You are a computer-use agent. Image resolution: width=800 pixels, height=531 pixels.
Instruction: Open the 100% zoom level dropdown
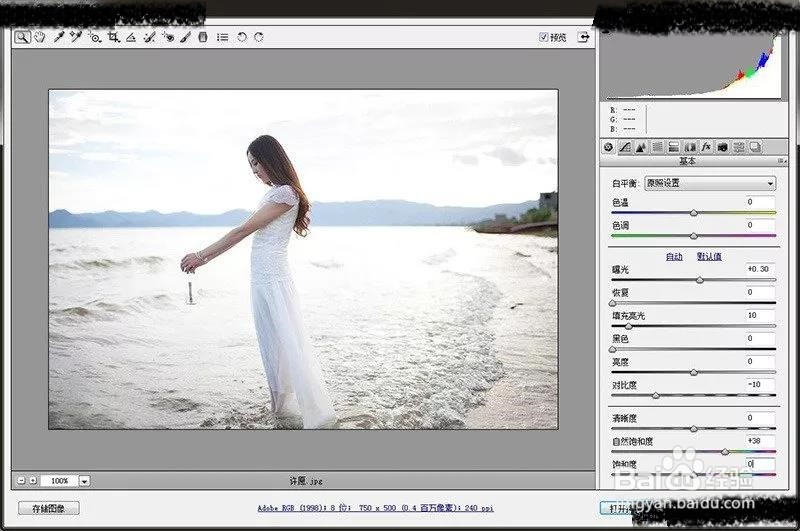pos(85,481)
